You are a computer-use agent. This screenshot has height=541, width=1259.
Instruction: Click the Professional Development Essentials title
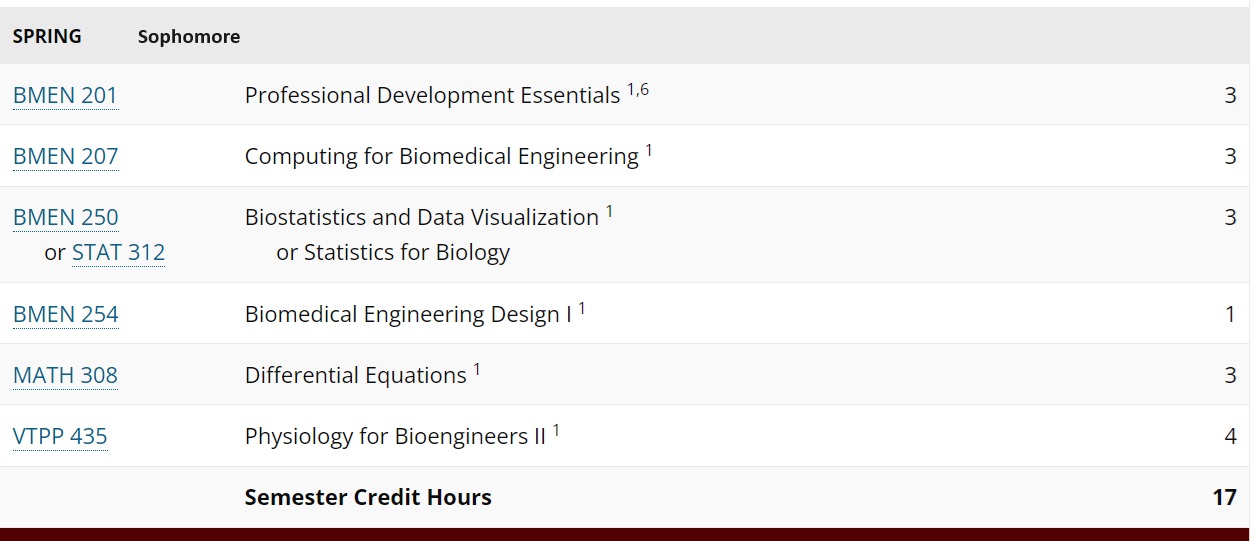tap(432, 96)
